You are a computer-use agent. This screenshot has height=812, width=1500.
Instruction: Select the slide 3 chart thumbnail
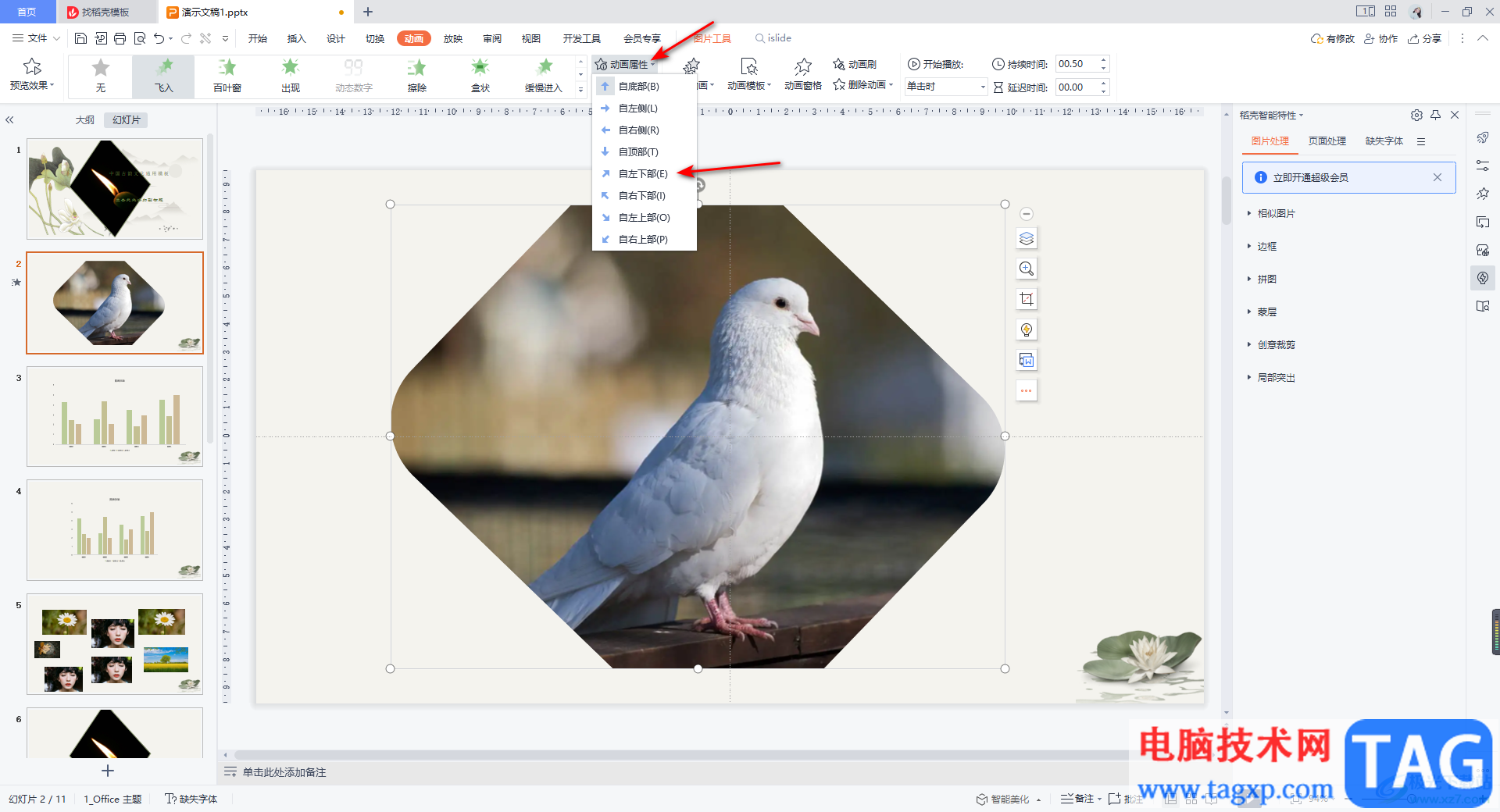[115, 416]
